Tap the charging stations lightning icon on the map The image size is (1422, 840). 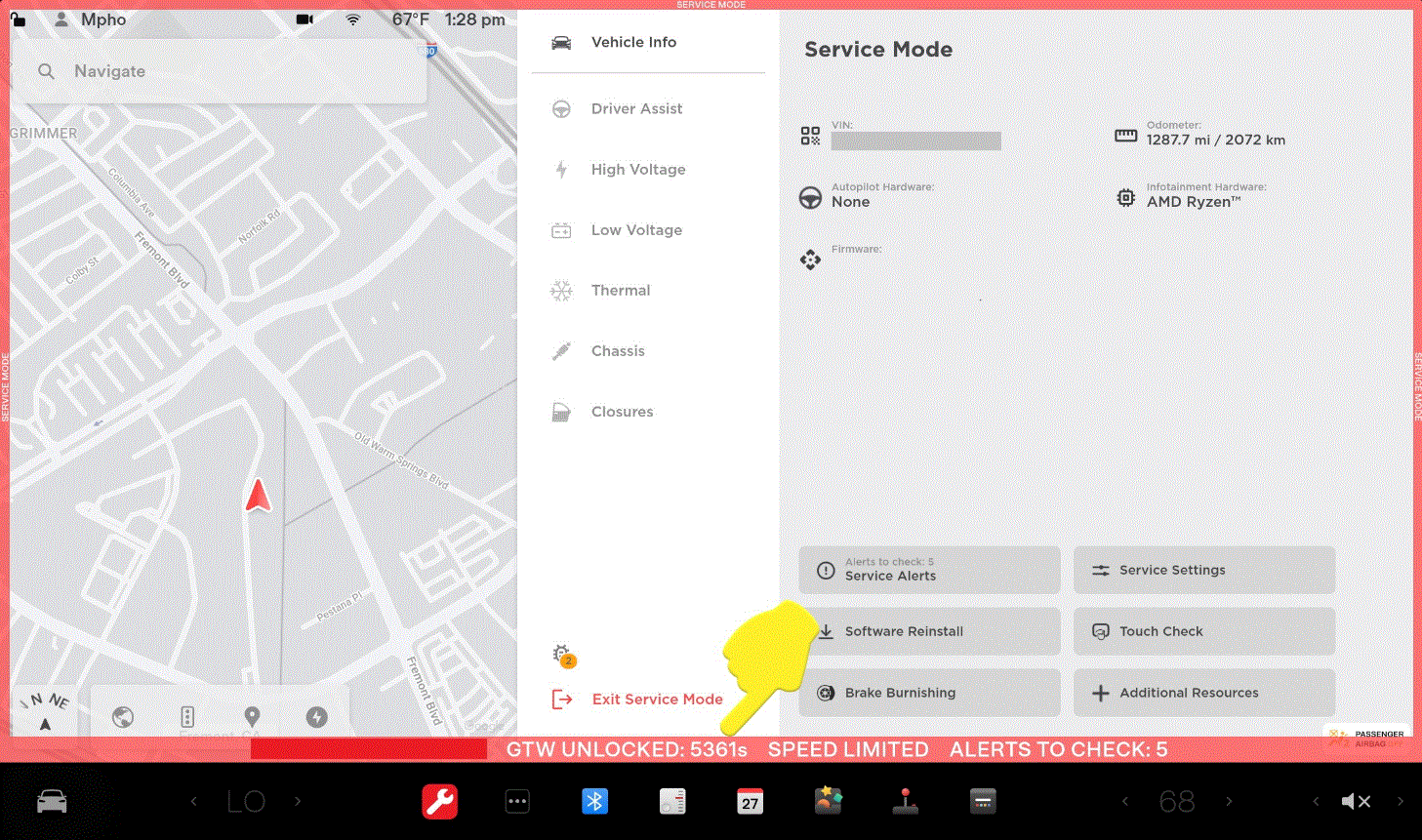(x=315, y=717)
